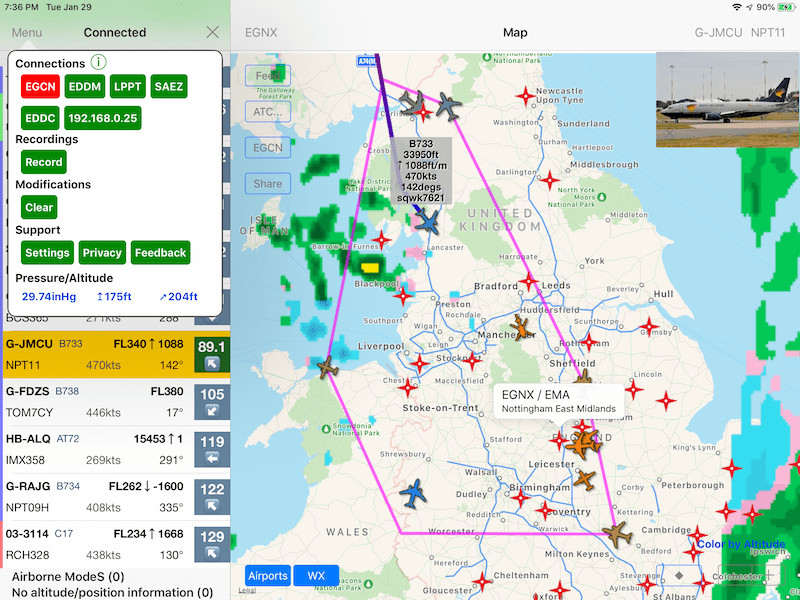This screenshot has width=800, height=600.
Task: Open the Feedback form
Action: click(160, 252)
